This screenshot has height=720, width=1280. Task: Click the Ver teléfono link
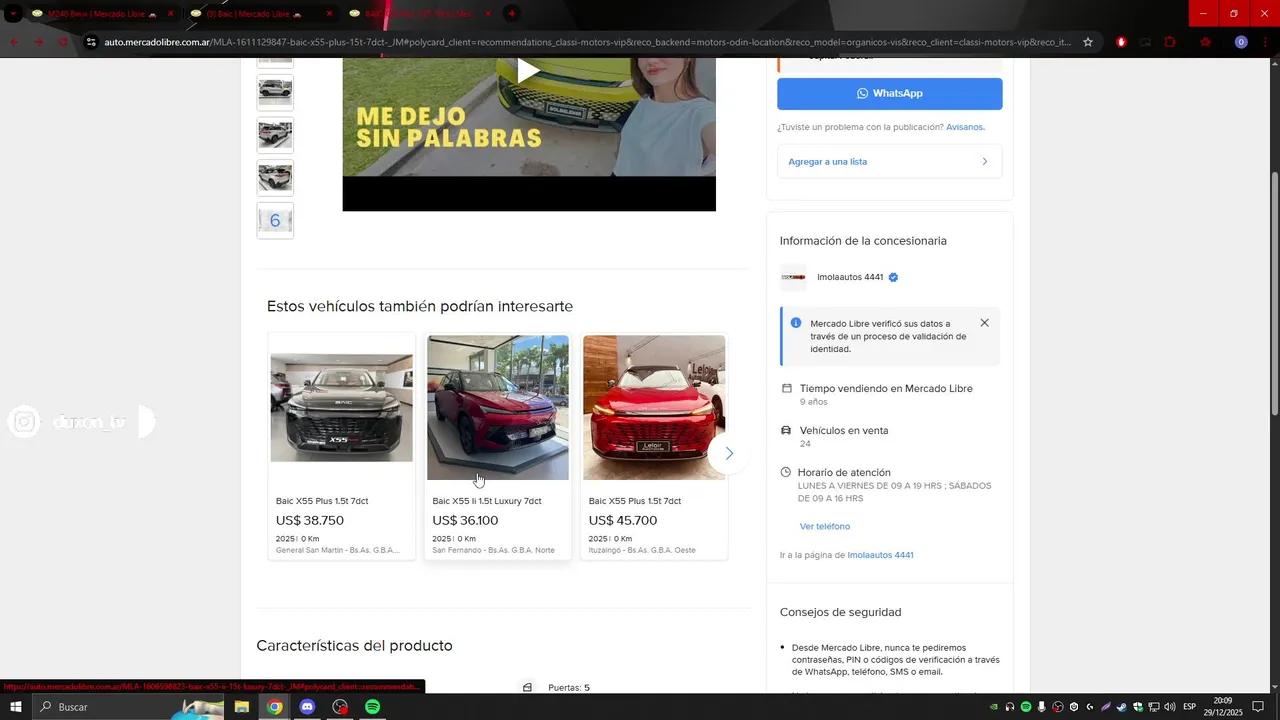(825, 526)
